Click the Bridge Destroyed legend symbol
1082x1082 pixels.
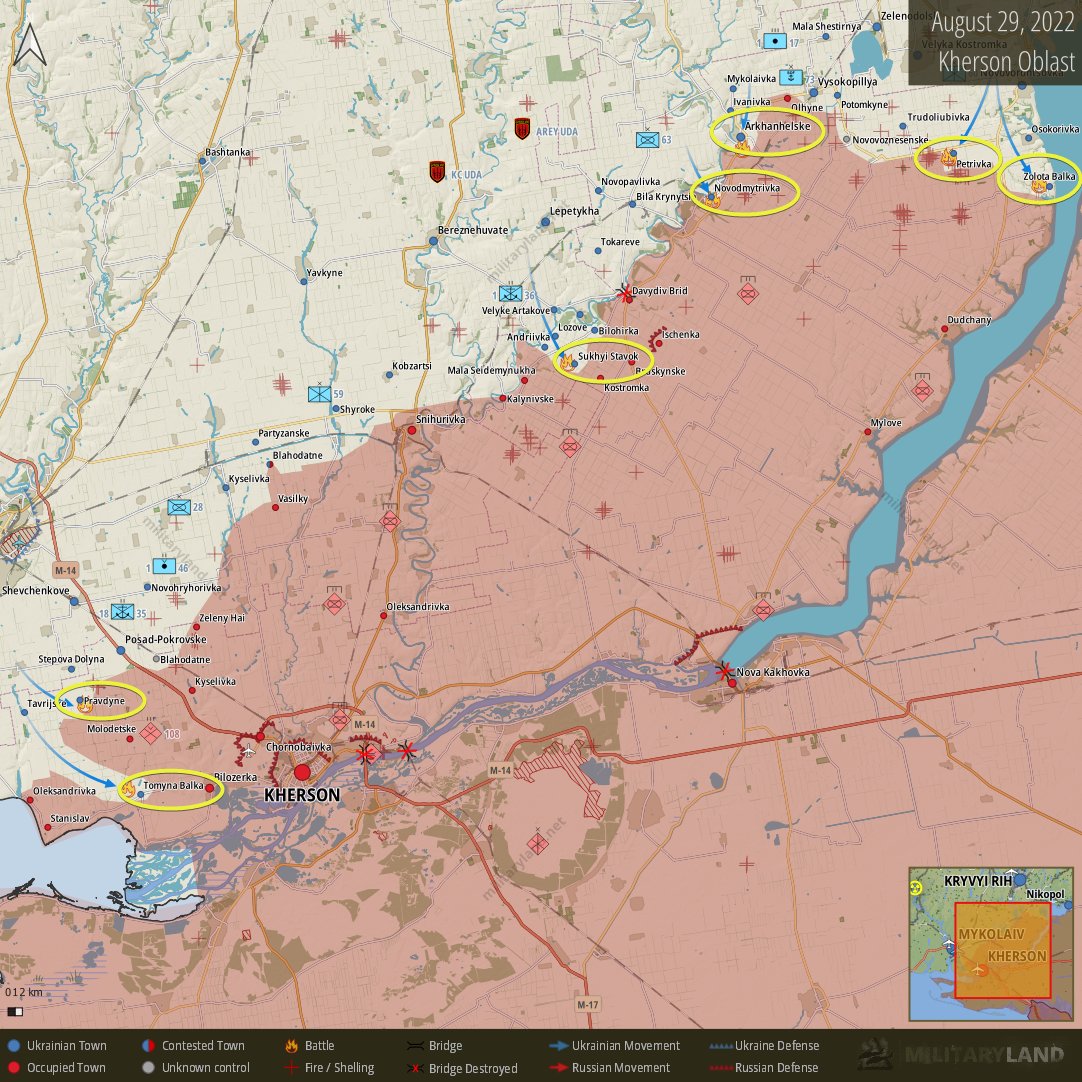coord(415,1068)
